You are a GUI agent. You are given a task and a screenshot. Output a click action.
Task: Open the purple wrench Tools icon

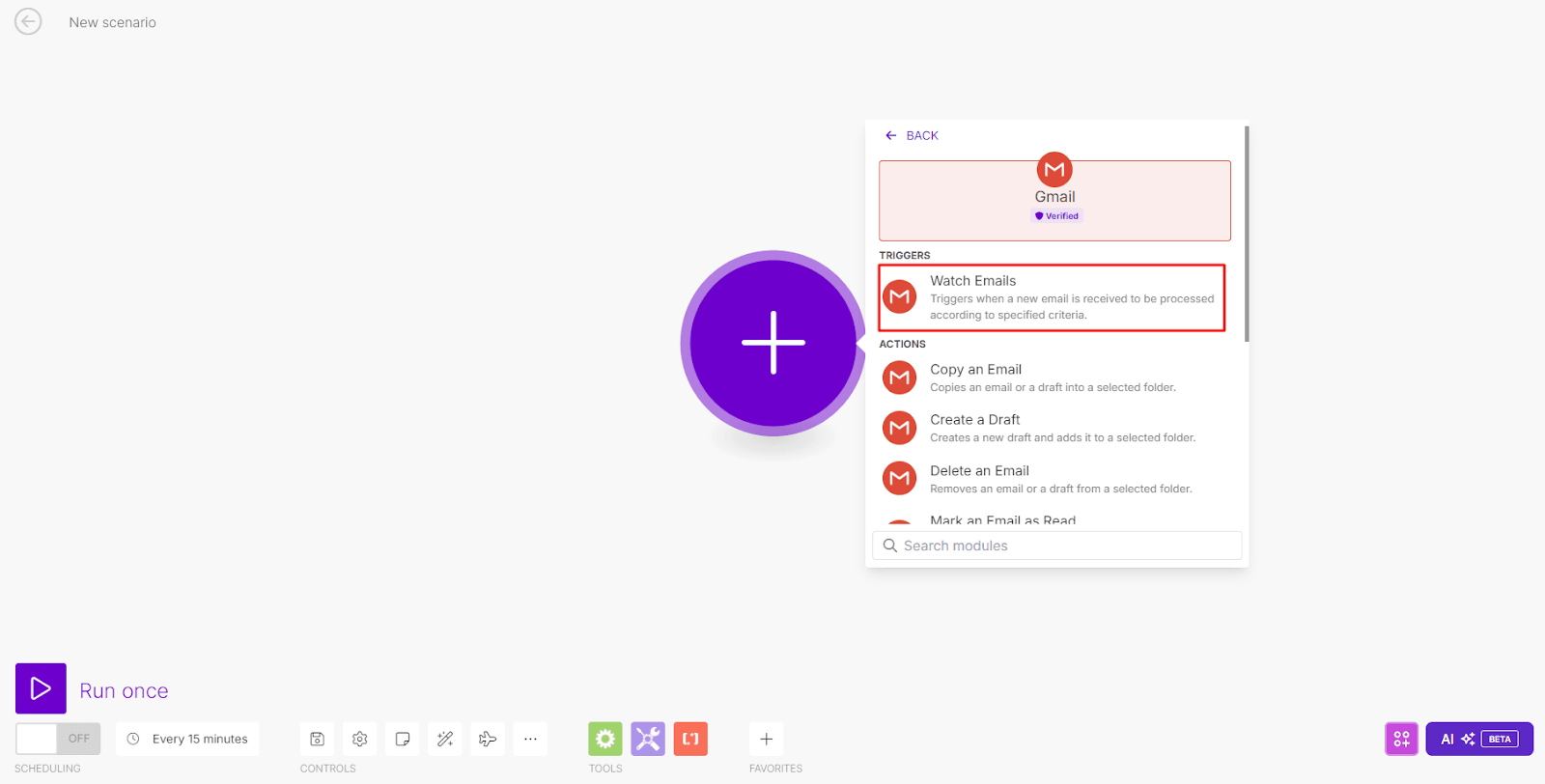point(648,739)
